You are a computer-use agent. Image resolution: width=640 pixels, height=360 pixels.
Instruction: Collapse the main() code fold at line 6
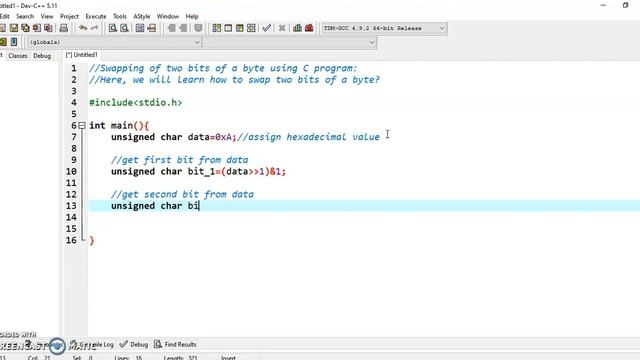point(82,126)
